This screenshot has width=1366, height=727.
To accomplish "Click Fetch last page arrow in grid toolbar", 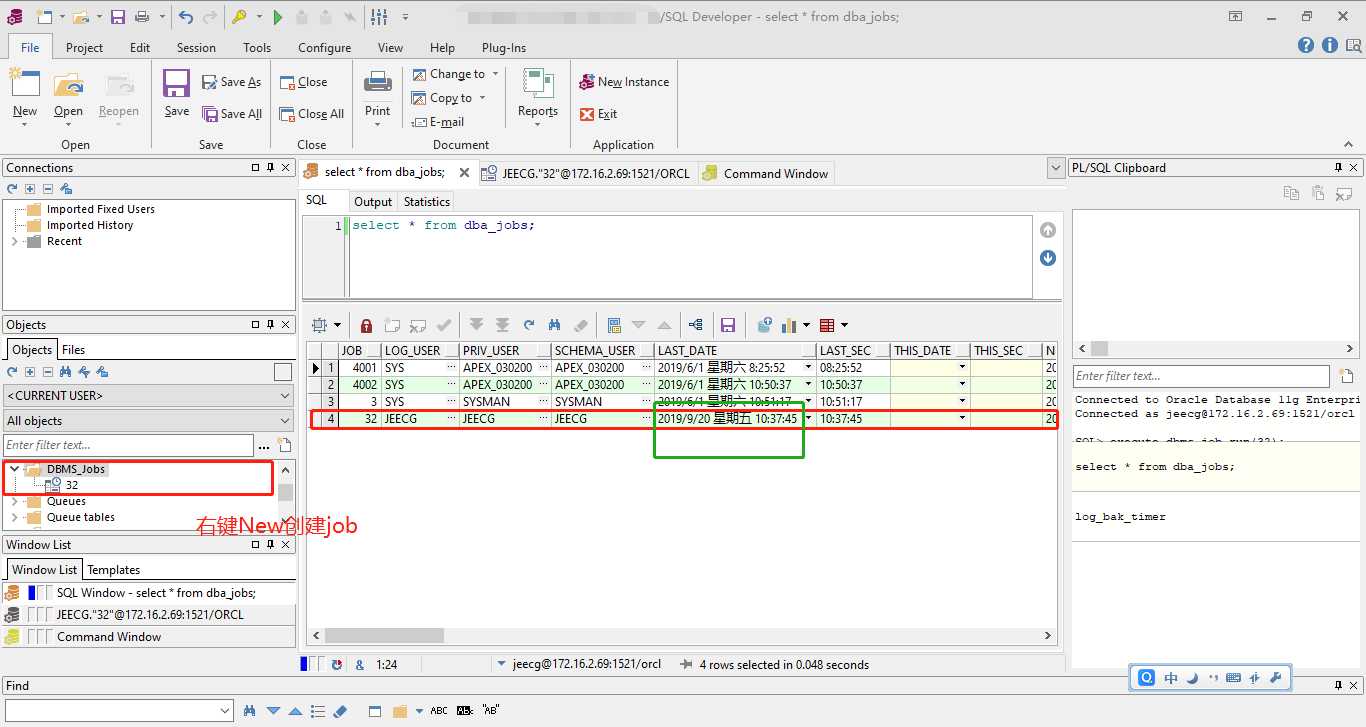I will pos(502,325).
